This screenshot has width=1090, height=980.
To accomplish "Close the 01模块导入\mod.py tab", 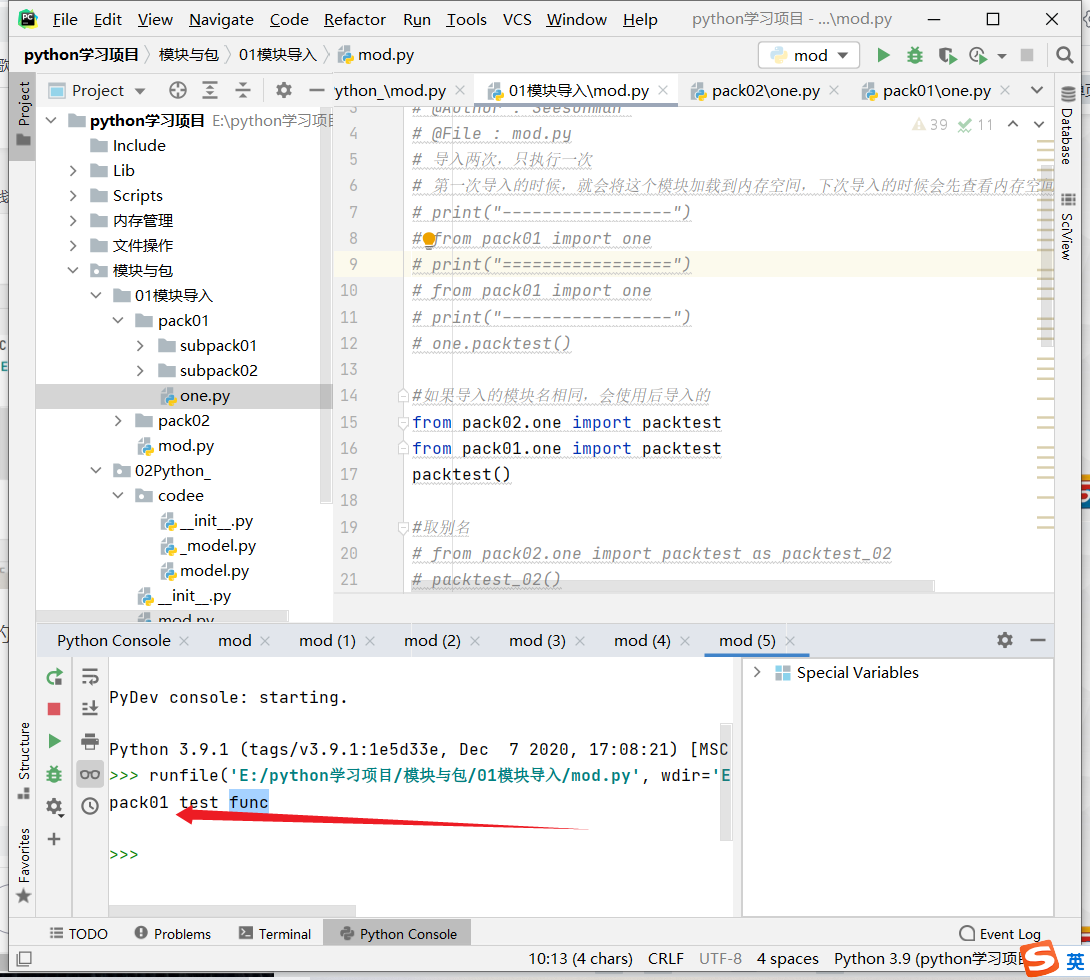I will 663,90.
